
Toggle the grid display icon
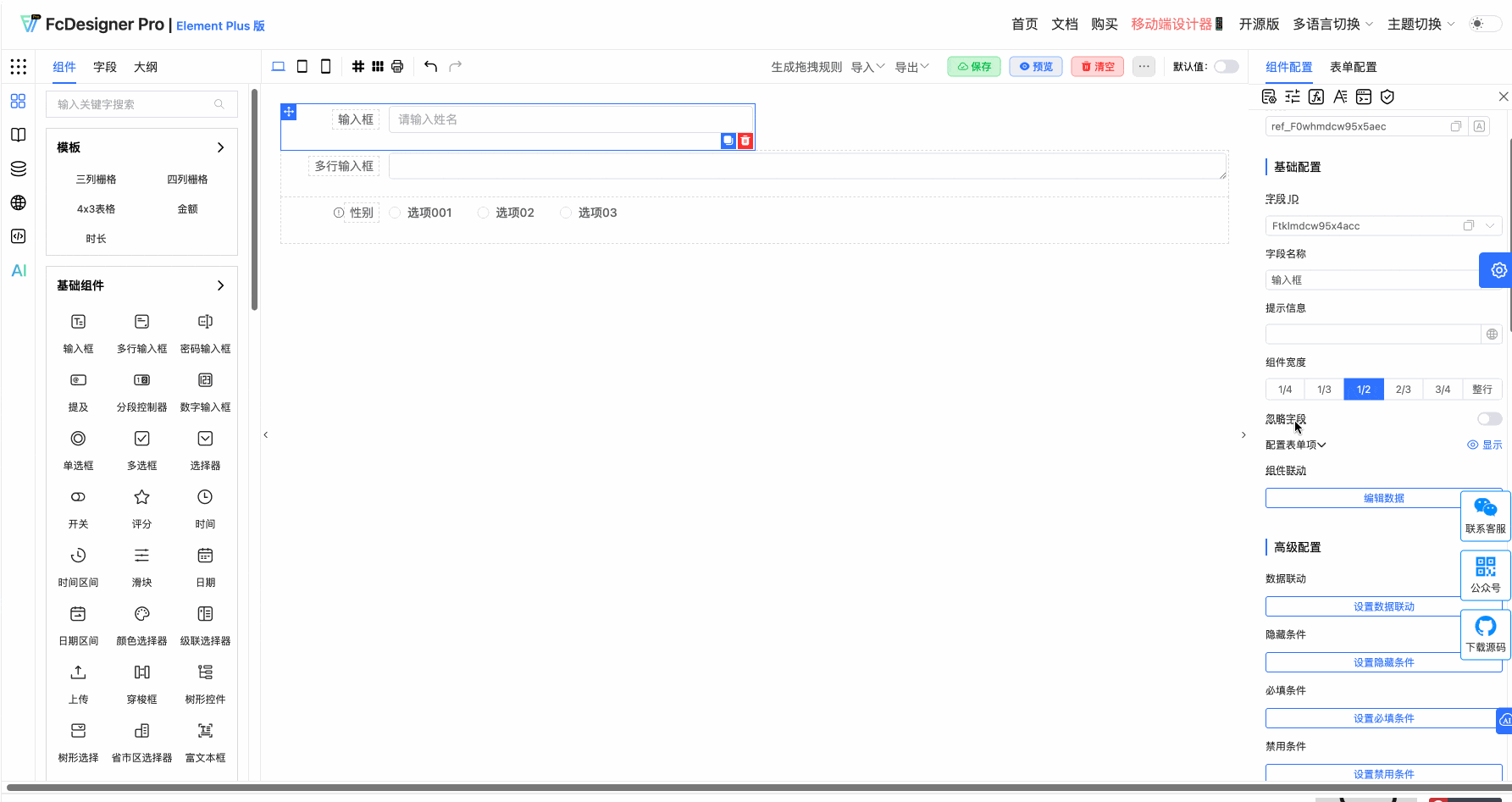[x=357, y=65]
